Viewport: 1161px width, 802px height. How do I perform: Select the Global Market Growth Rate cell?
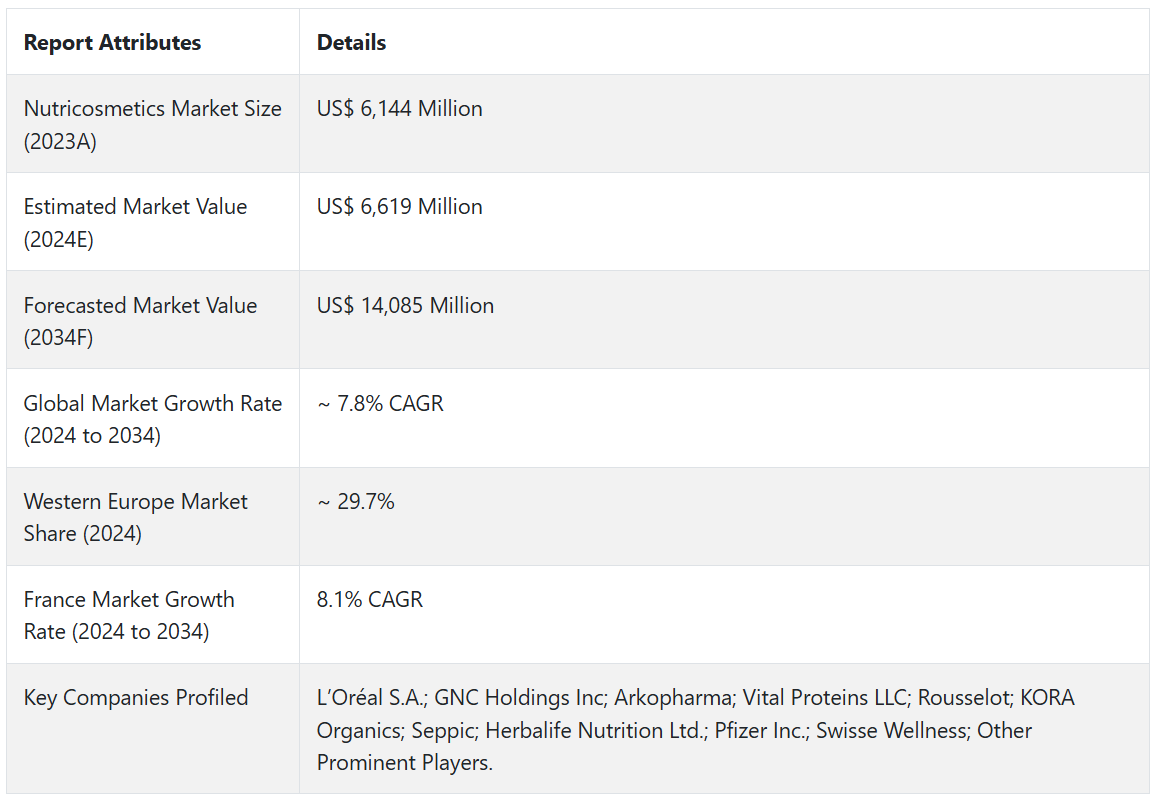[x=152, y=419]
